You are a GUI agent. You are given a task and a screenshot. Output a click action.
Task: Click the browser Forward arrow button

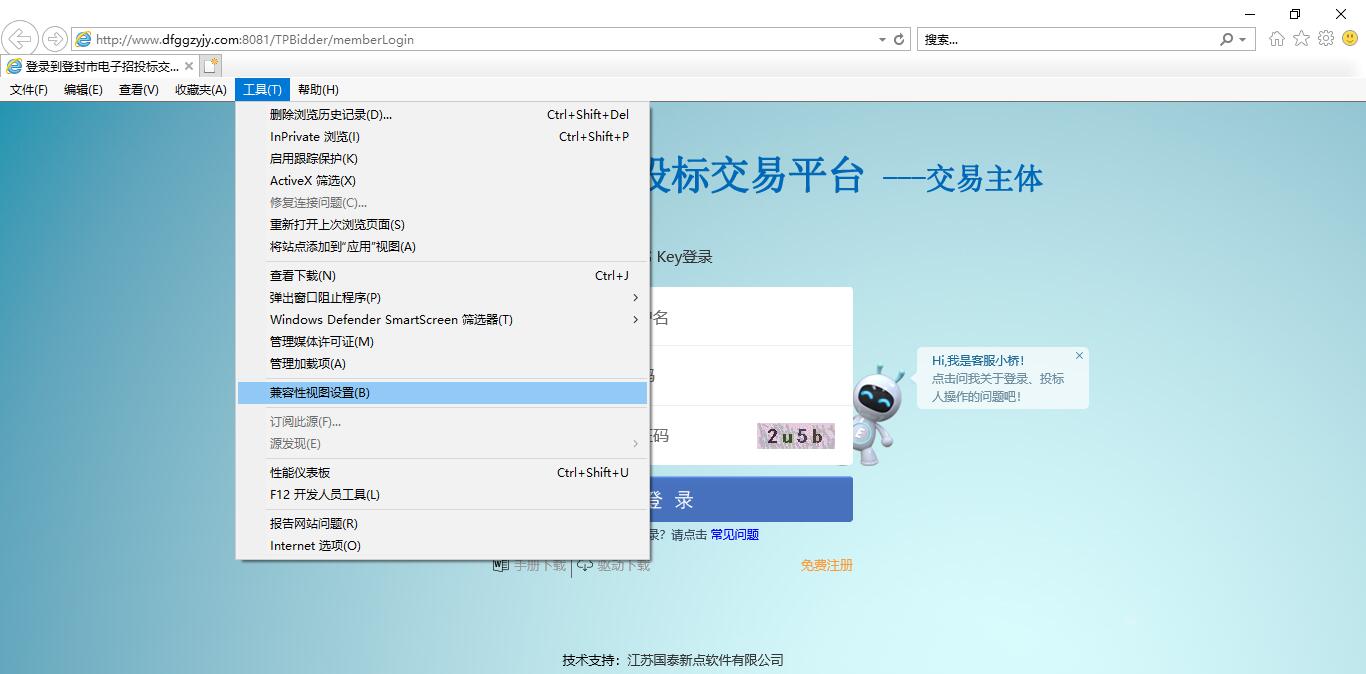tap(55, 39)
